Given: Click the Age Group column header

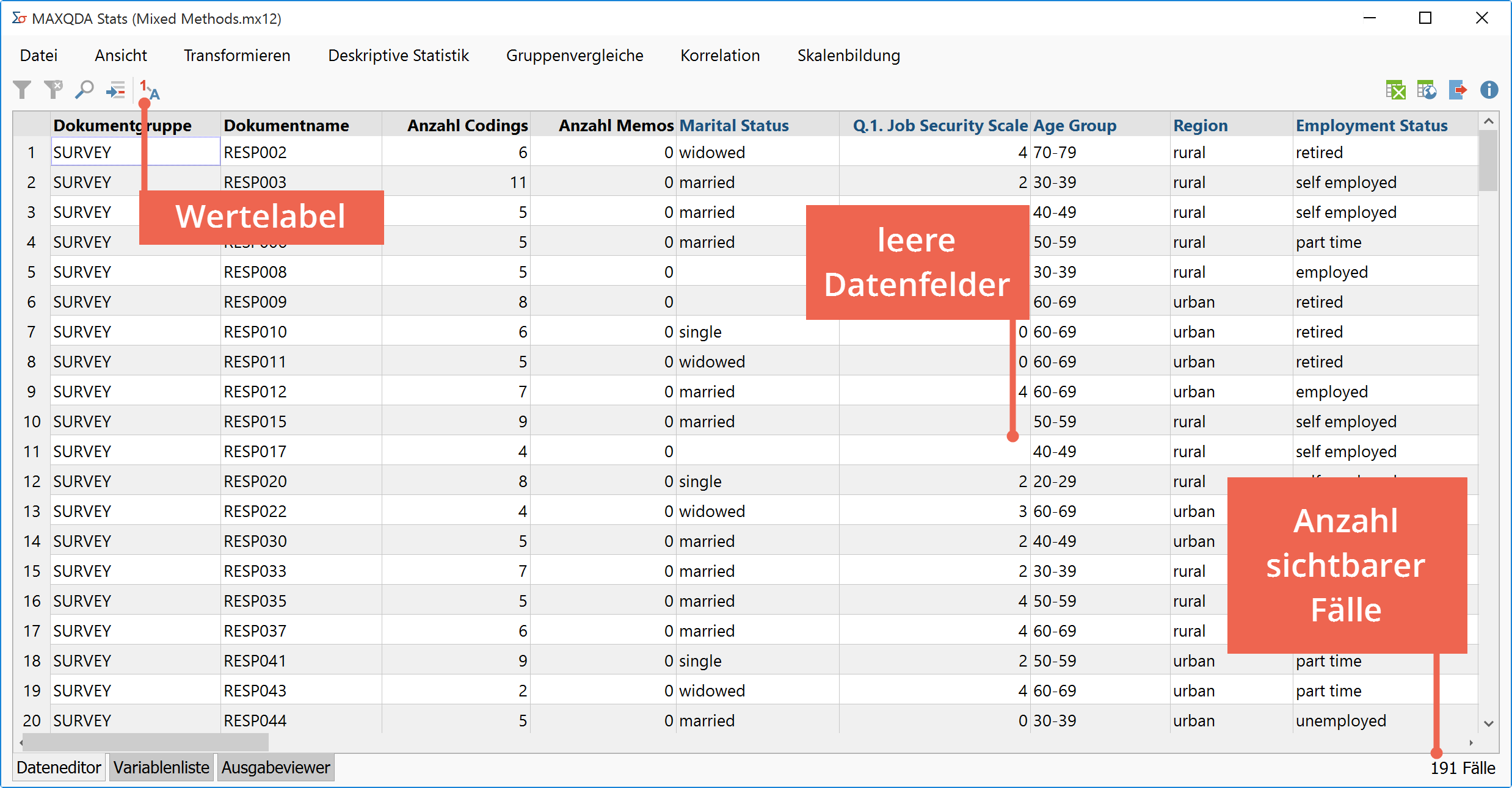Looking at the screenshot, I should 1100,125.
